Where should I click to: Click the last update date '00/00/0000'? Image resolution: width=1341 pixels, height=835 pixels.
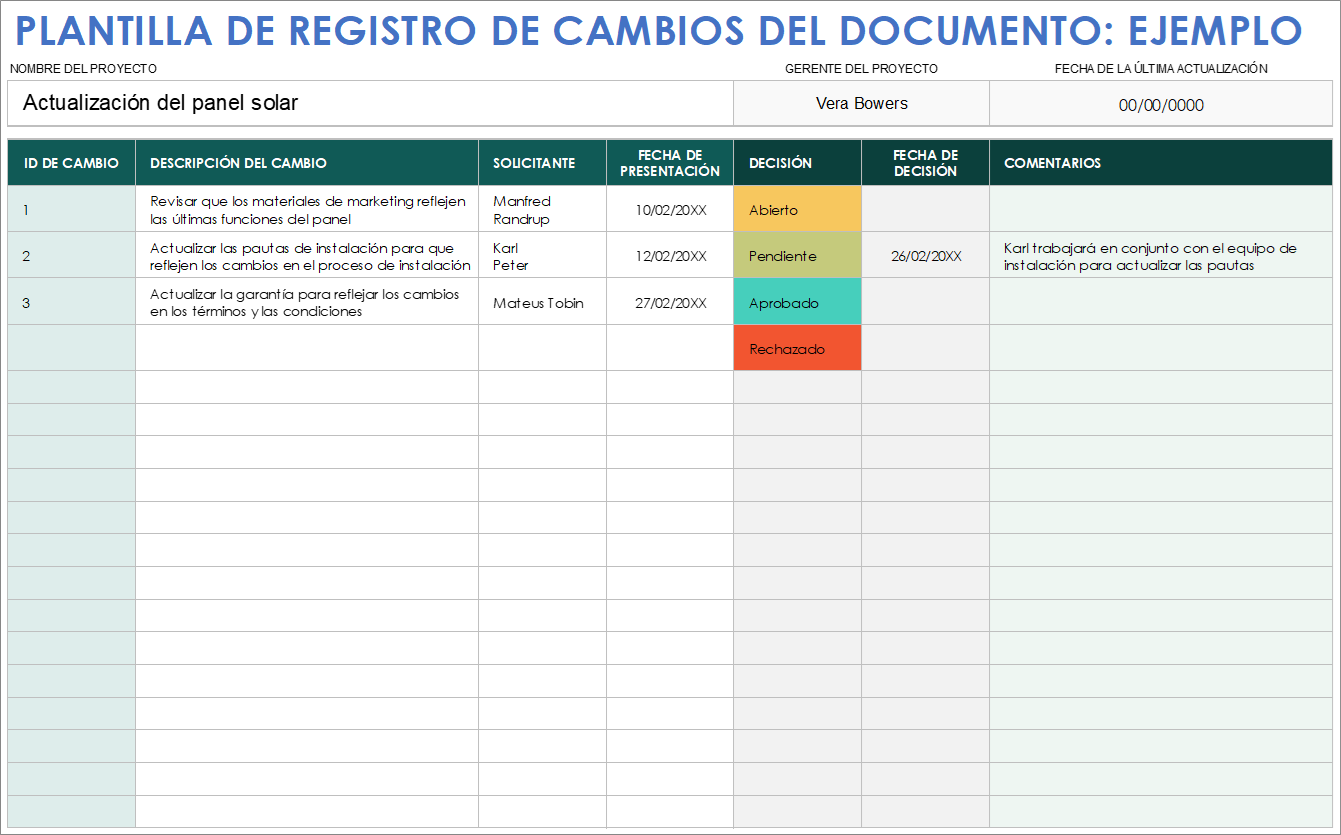pyautogui.click(x=1161, y=105)
